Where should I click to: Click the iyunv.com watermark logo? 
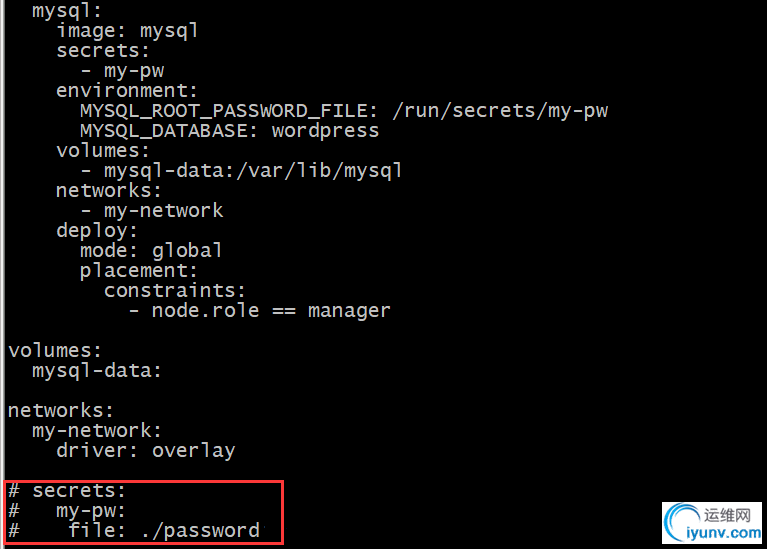click(712, 523)
